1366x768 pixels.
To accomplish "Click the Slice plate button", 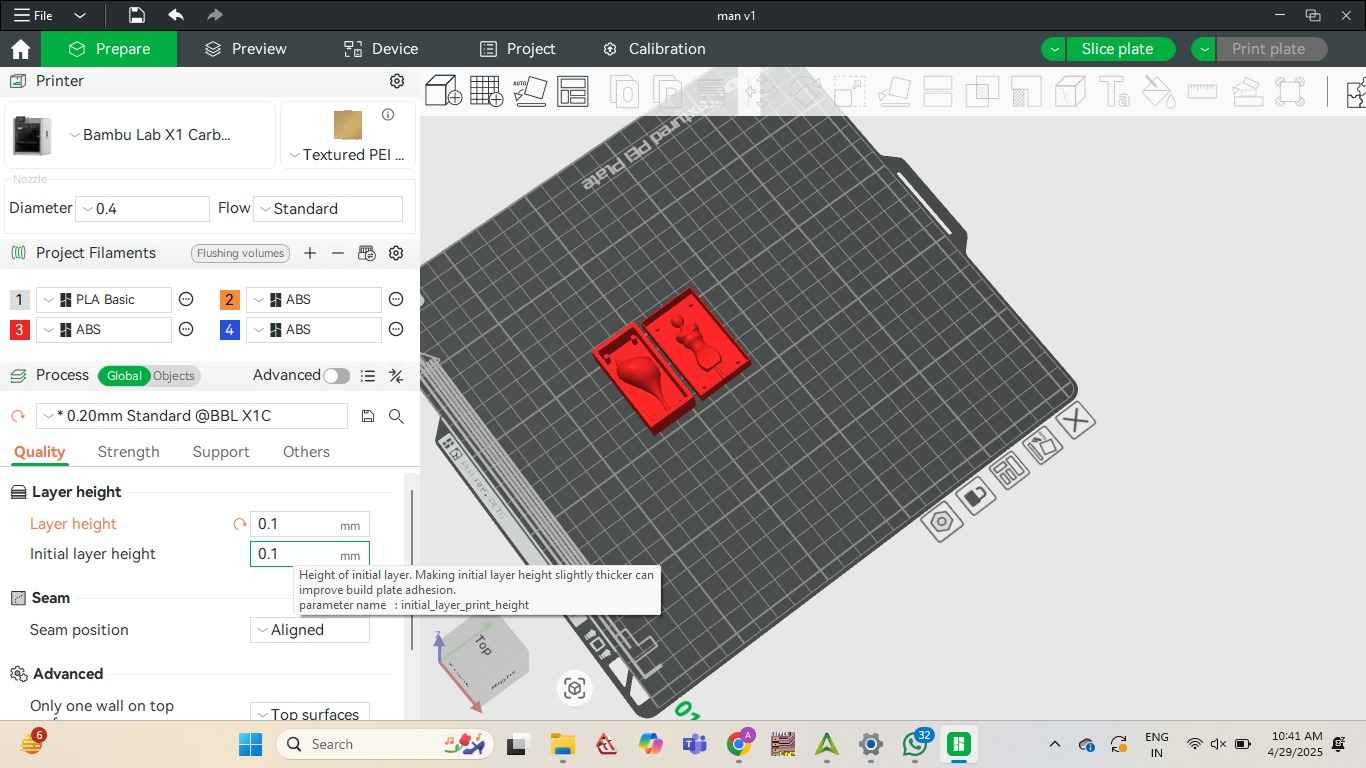I will 1117,49.
